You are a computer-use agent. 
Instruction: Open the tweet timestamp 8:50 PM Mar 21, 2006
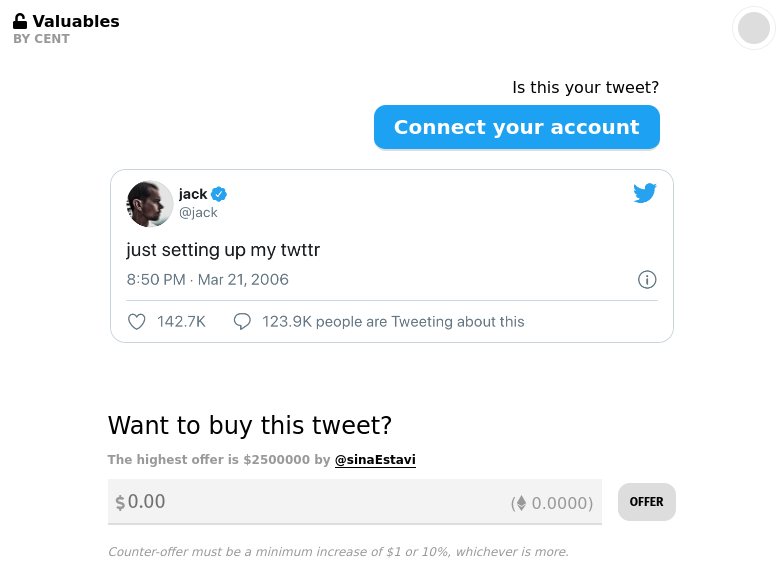(x=207, y=280)
